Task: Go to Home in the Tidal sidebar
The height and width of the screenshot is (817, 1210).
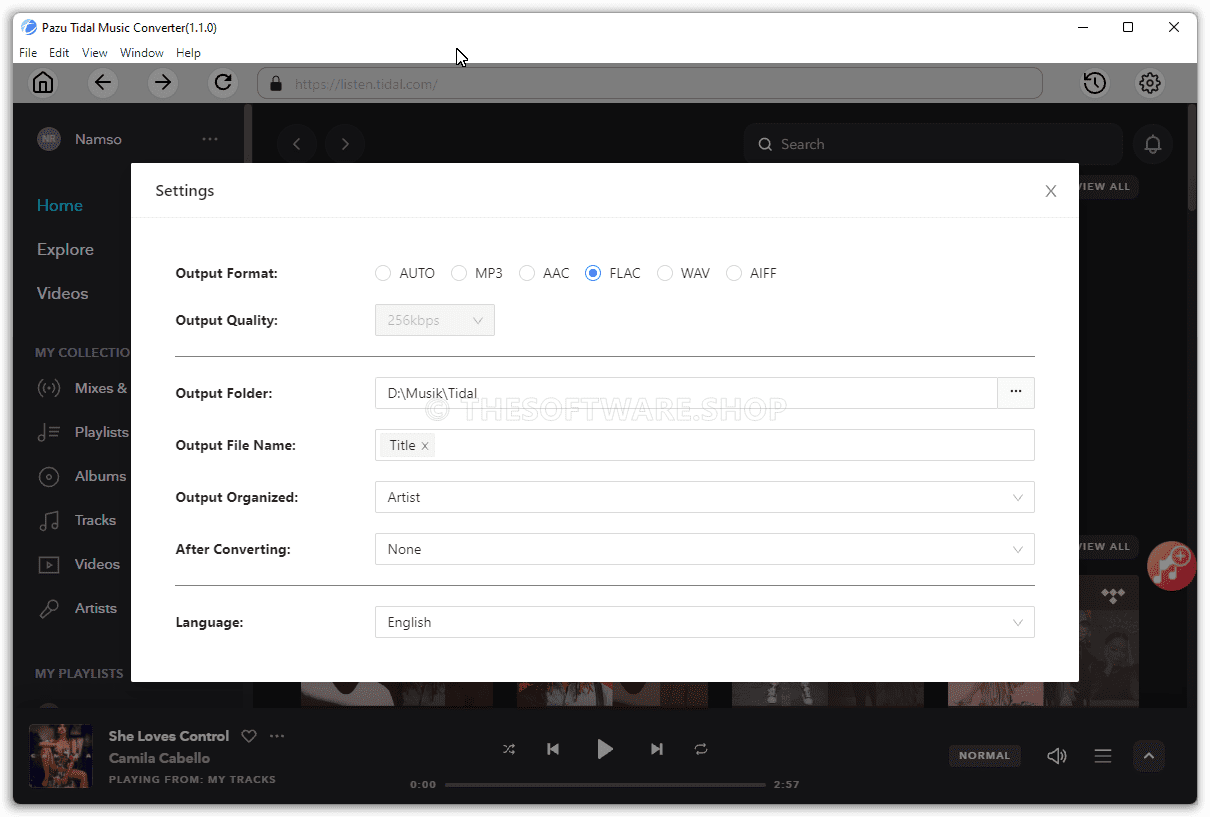Action: click(60, 205)
